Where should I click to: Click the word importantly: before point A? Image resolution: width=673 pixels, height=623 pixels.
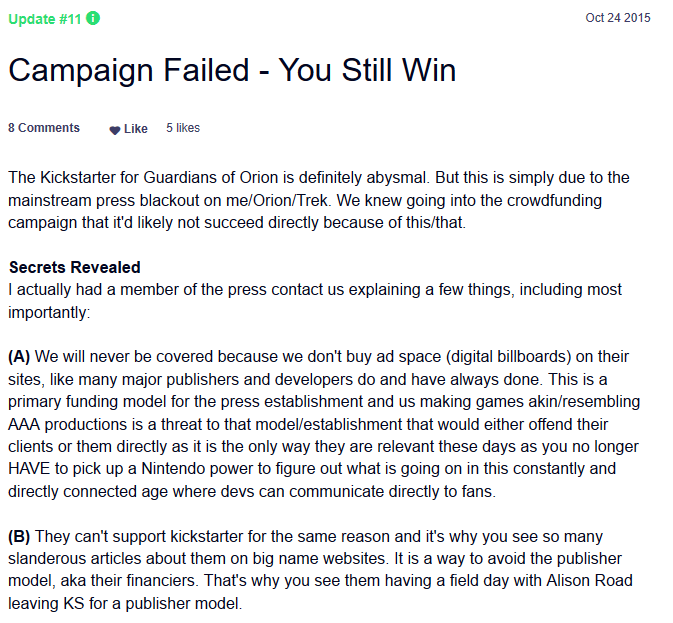coord(49,312)
